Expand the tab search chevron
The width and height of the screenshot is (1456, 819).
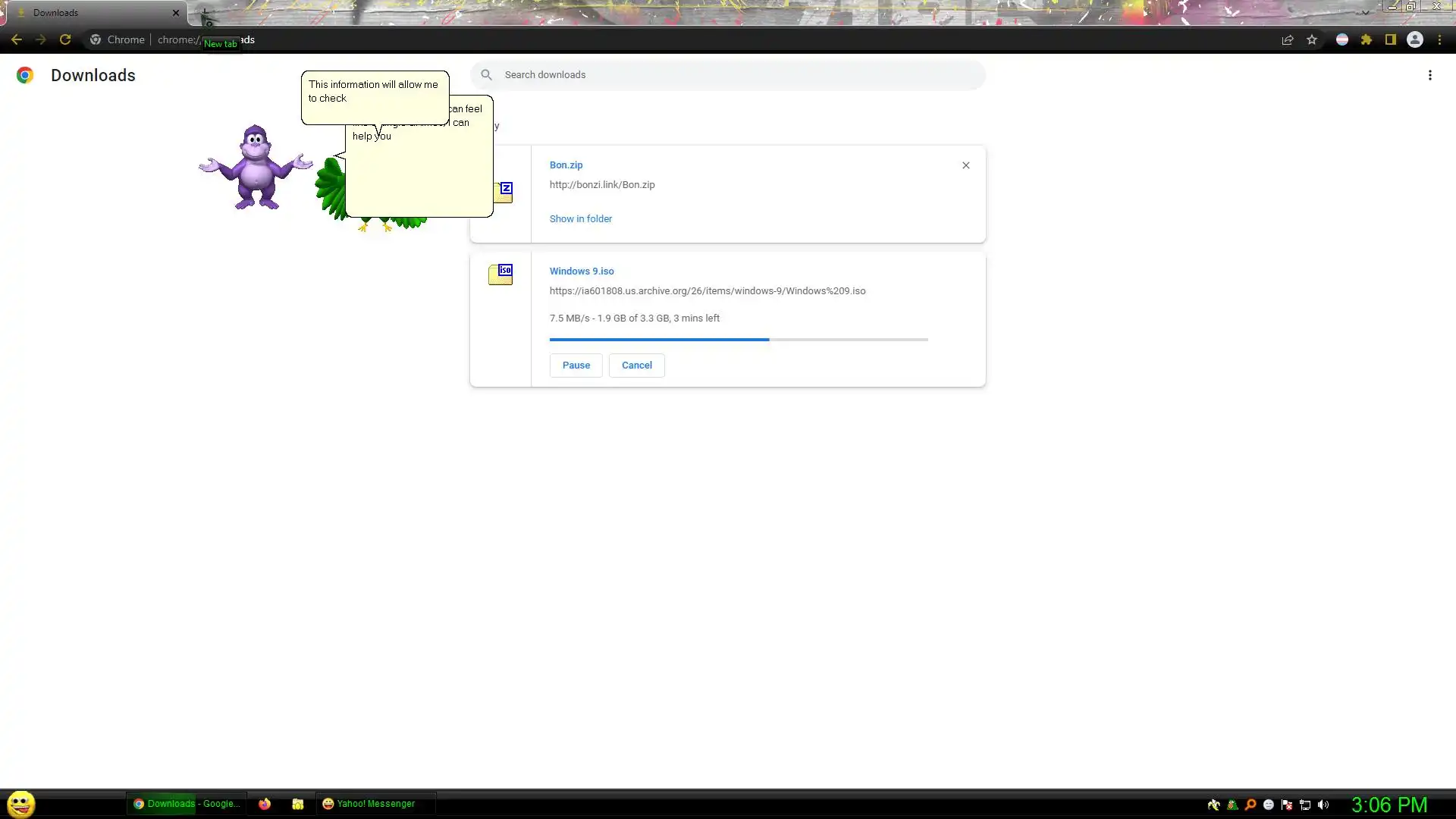click(1365, 12)
